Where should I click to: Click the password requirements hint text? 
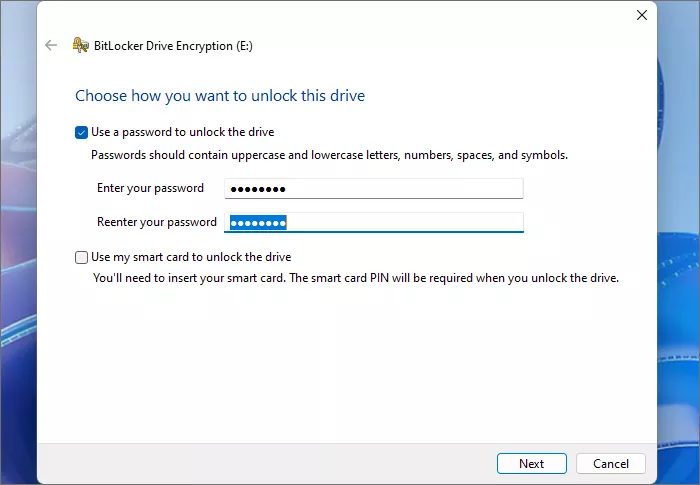[330, 155]
